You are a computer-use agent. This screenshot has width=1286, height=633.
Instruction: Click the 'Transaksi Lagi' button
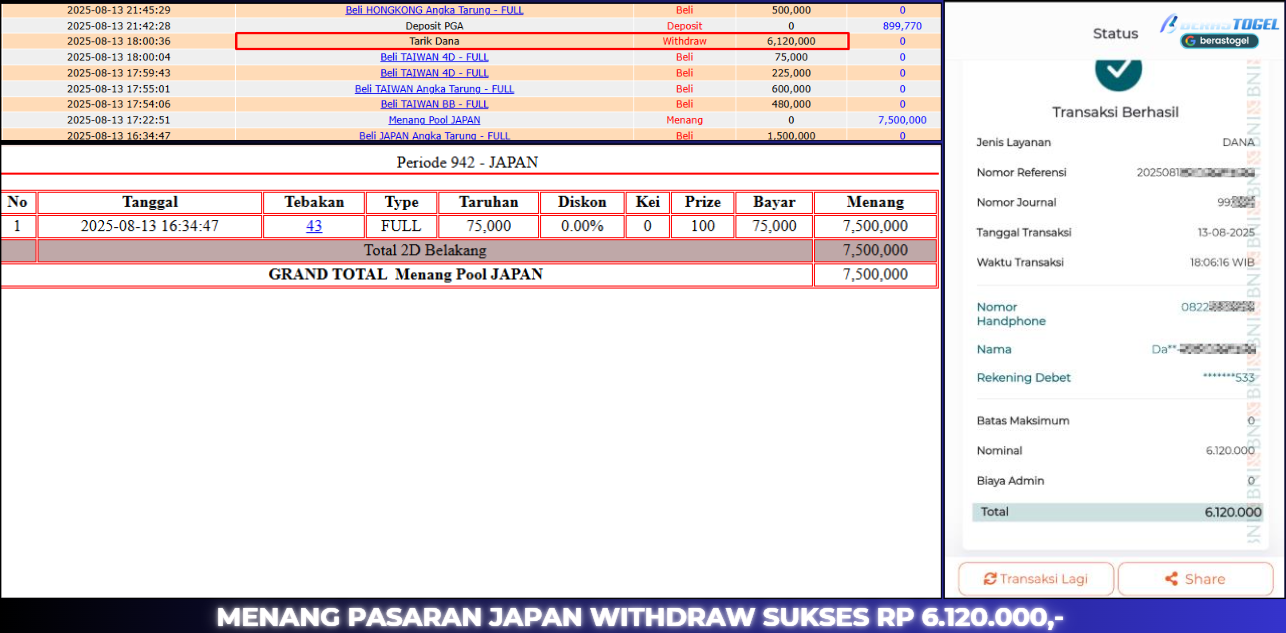(1036, 578)
